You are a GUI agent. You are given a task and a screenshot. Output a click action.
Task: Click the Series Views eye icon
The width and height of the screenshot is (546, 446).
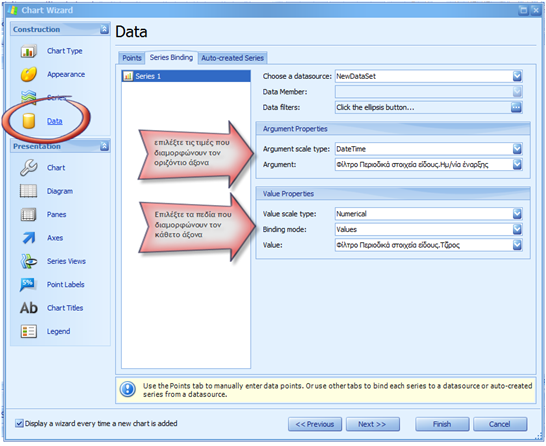coord(29,261)
